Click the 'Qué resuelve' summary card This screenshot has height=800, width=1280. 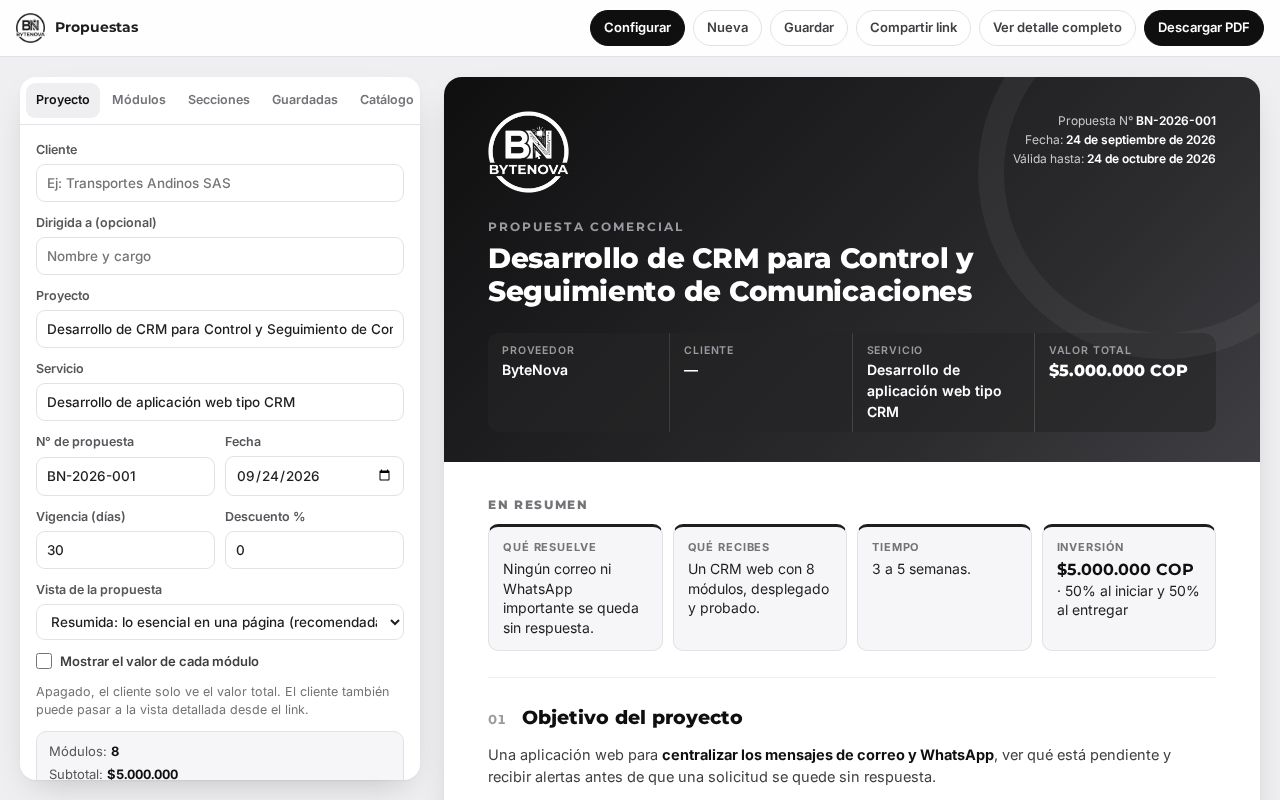575,588
